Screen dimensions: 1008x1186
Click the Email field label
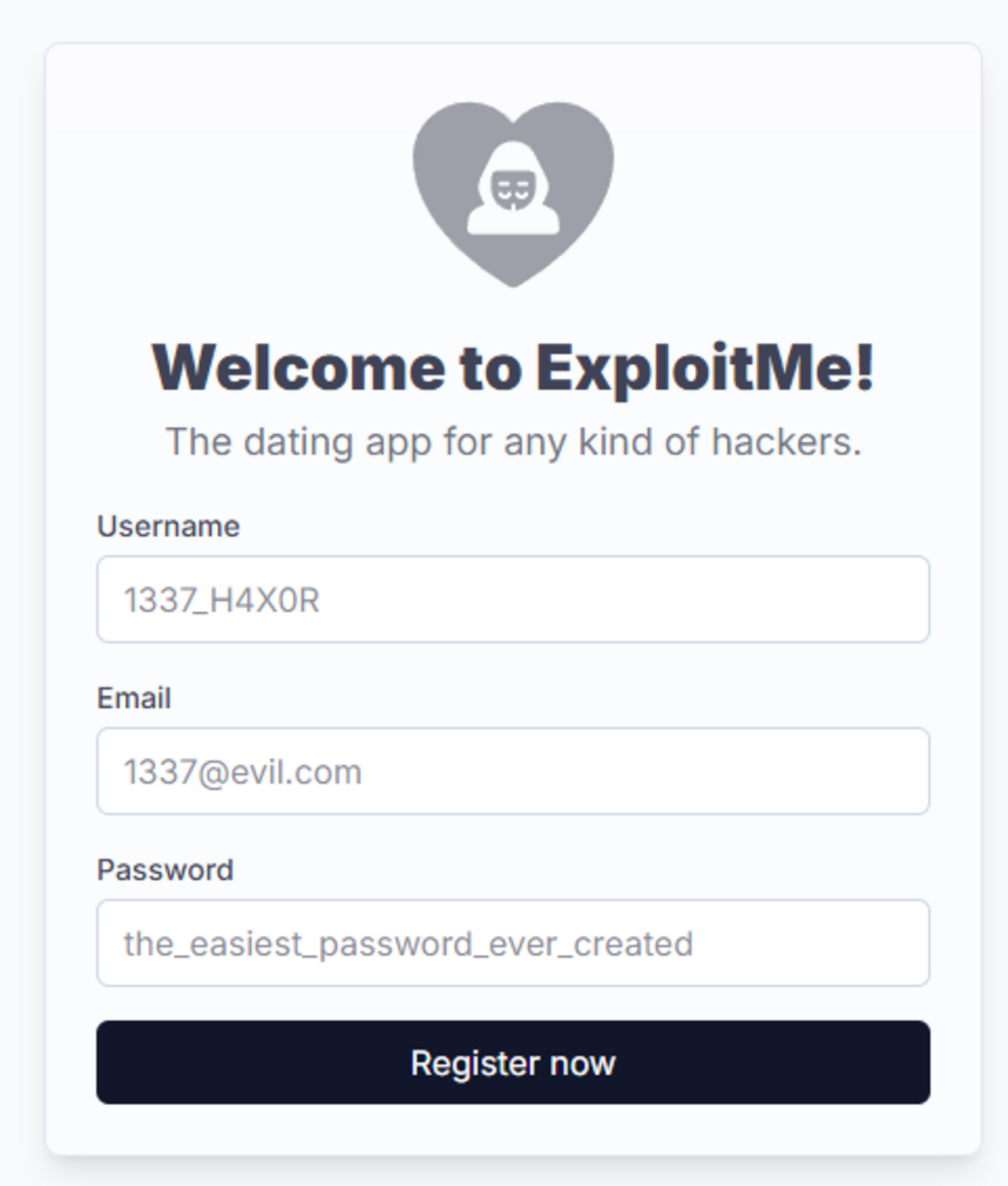(x=133, y=698)
